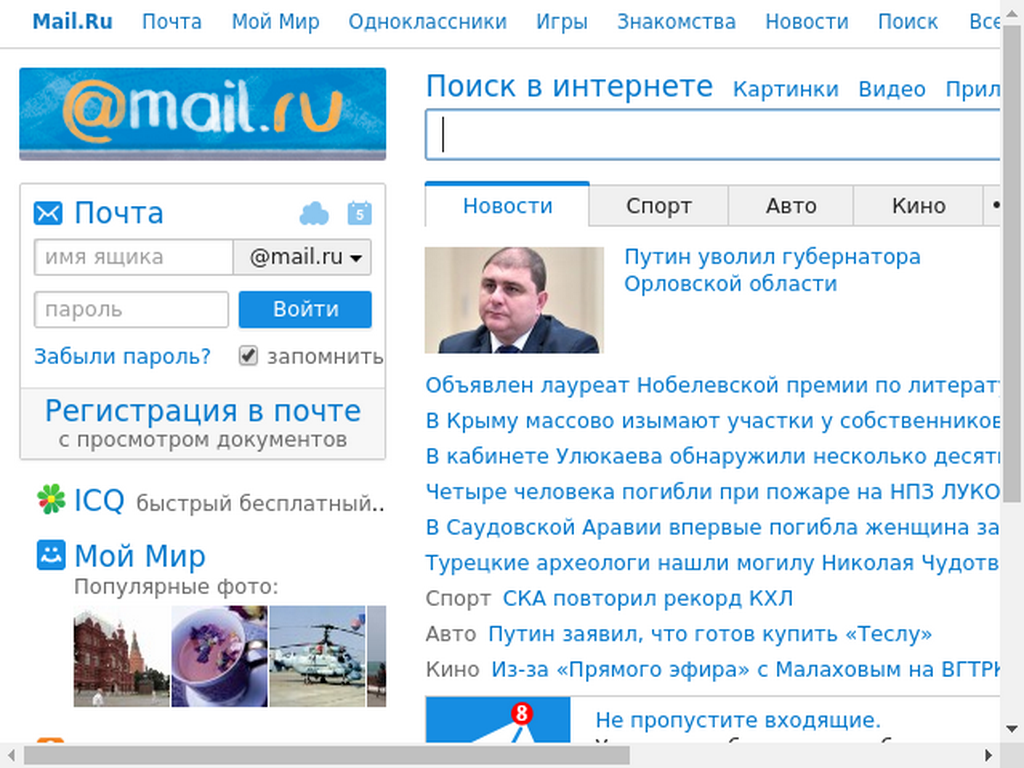
Task: Click the envelope icon next to Почта
Action: 48,213
